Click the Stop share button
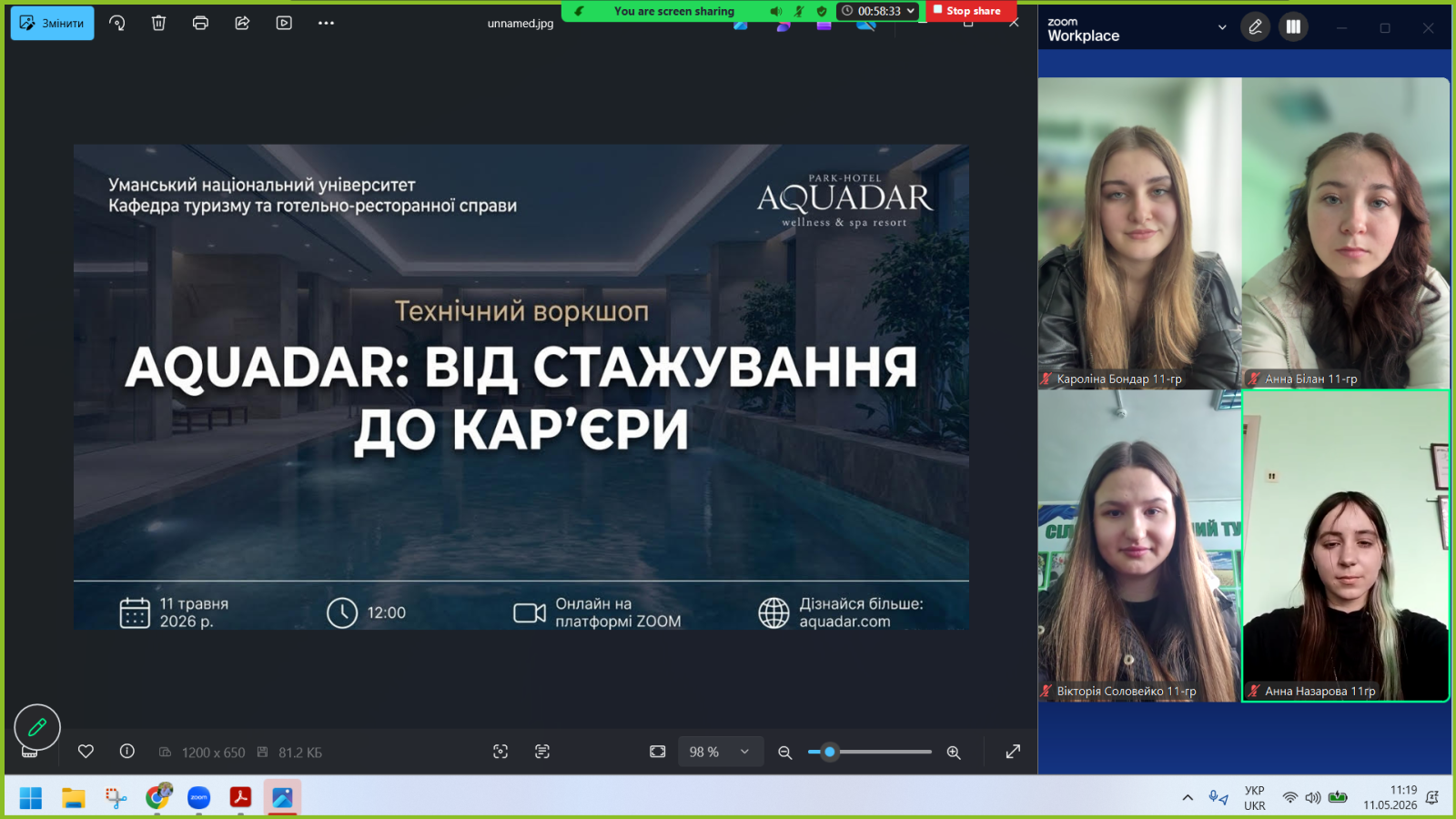Screen dimensions: 1456x819 point(966,11)
